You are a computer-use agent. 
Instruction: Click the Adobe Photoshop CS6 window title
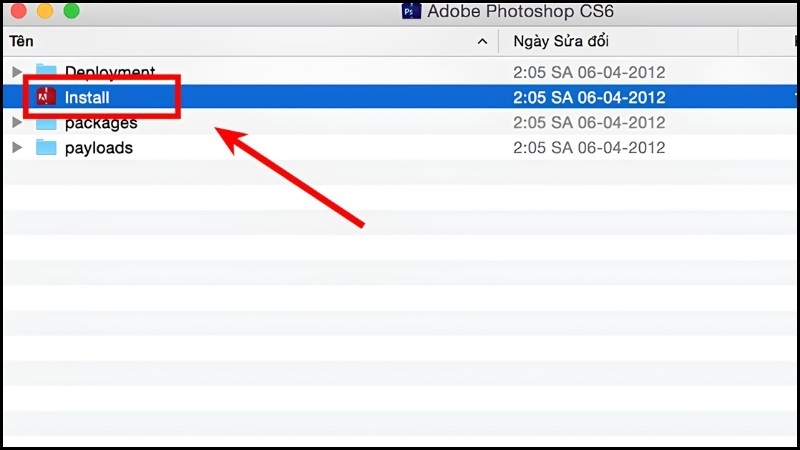point(520,11)
